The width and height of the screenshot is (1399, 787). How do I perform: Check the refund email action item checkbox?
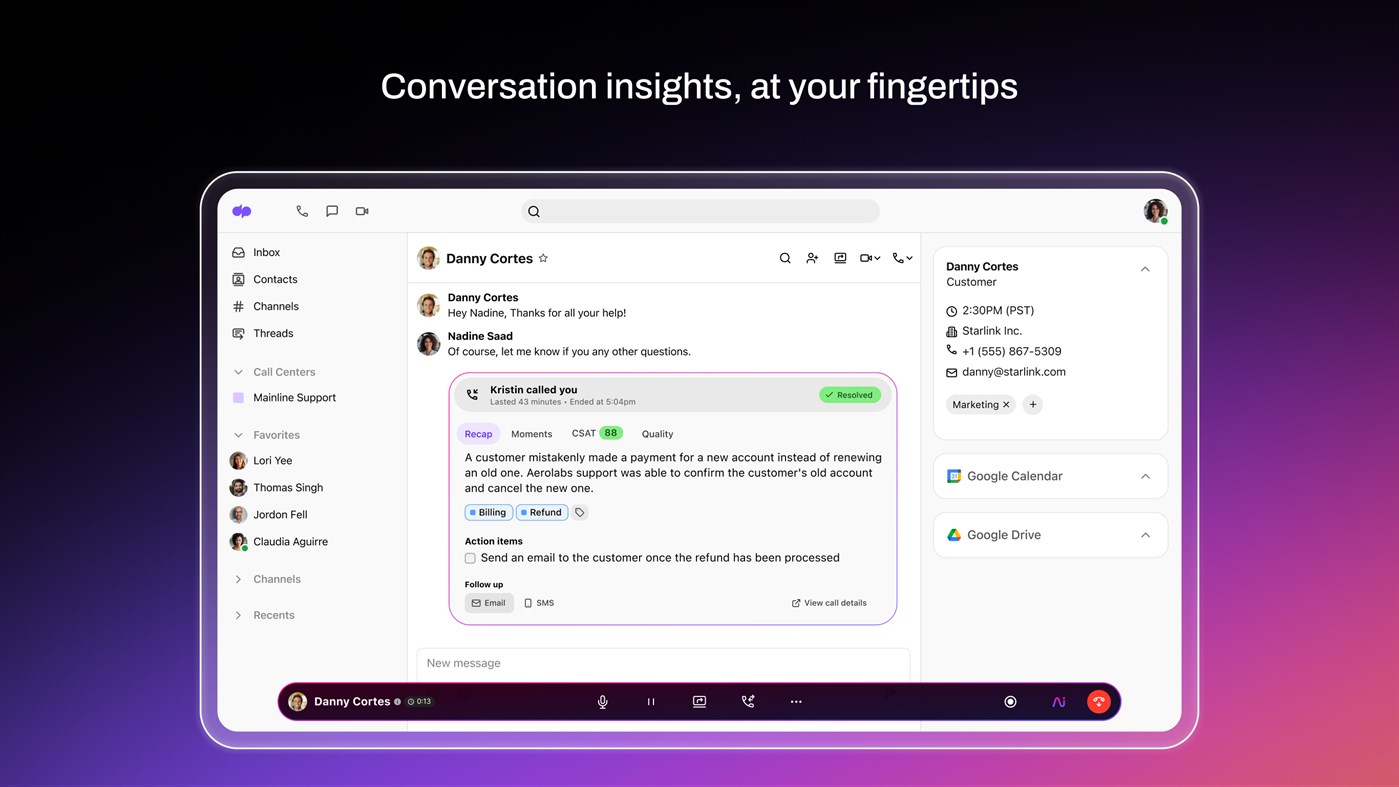(x=470, y=558)
